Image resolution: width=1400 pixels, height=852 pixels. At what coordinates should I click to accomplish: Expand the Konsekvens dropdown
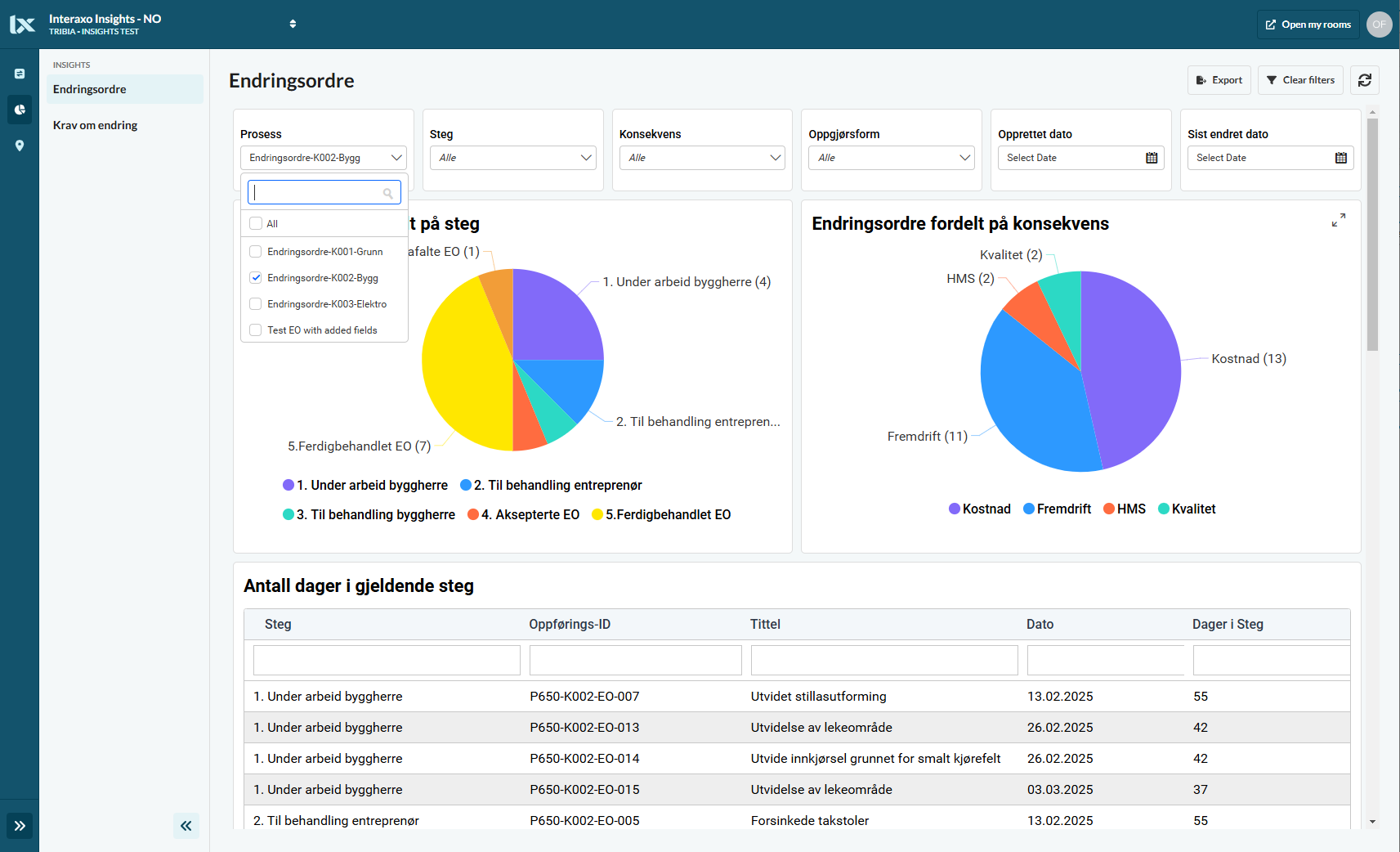coord(702,158)
